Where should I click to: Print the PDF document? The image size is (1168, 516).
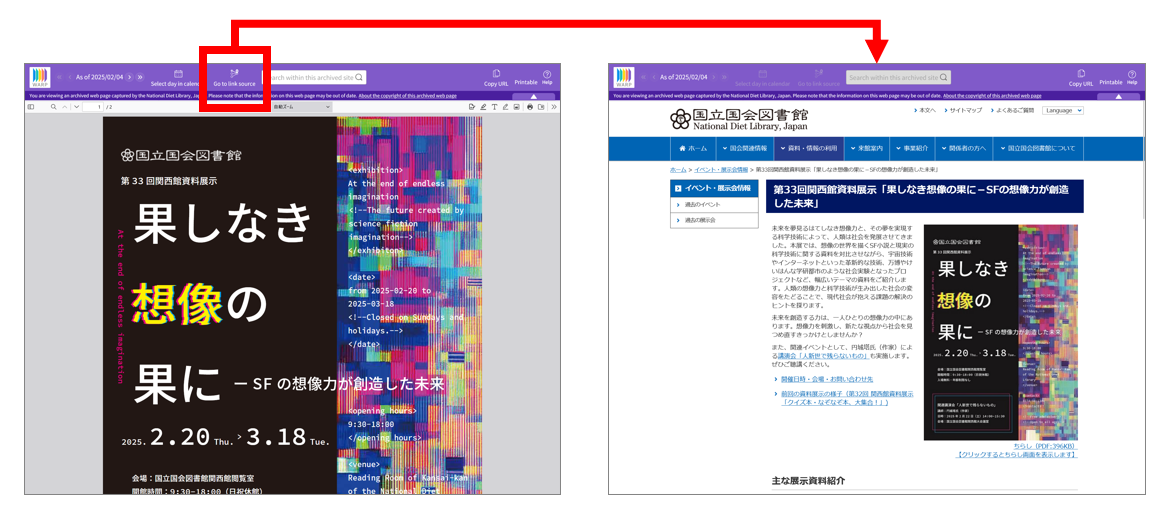point(530,107)
